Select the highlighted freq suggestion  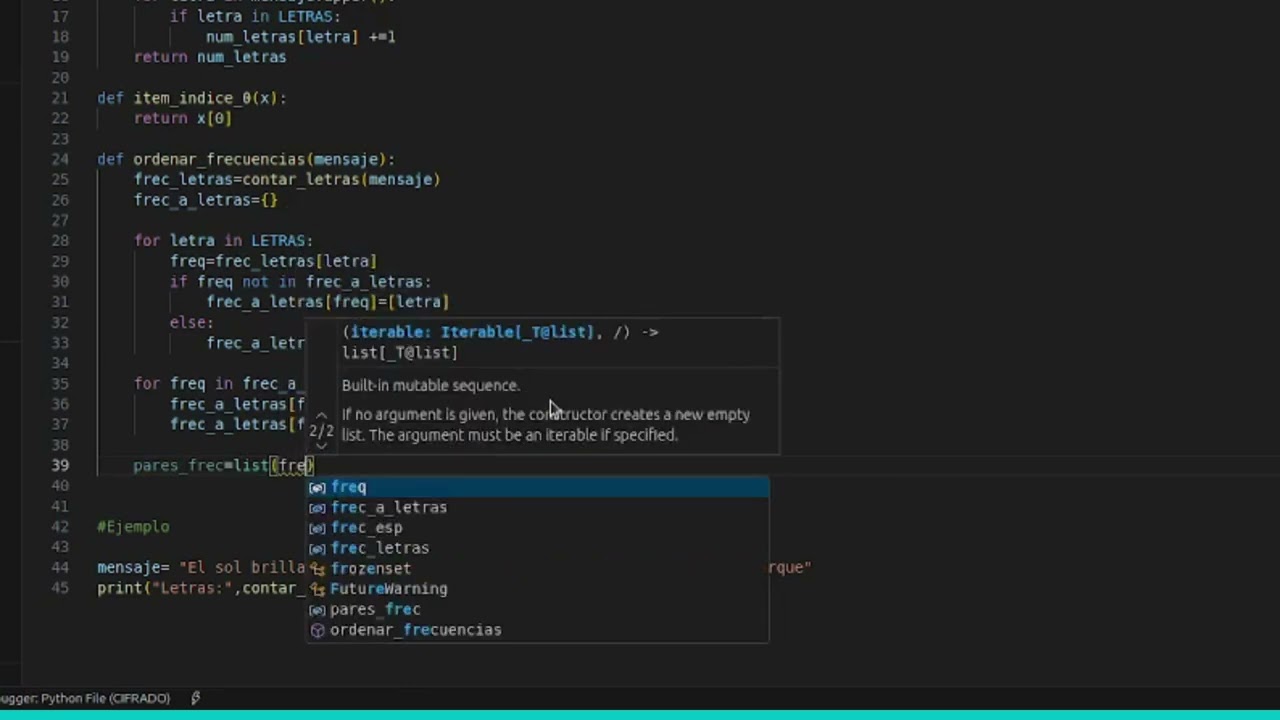coord(348,487)
